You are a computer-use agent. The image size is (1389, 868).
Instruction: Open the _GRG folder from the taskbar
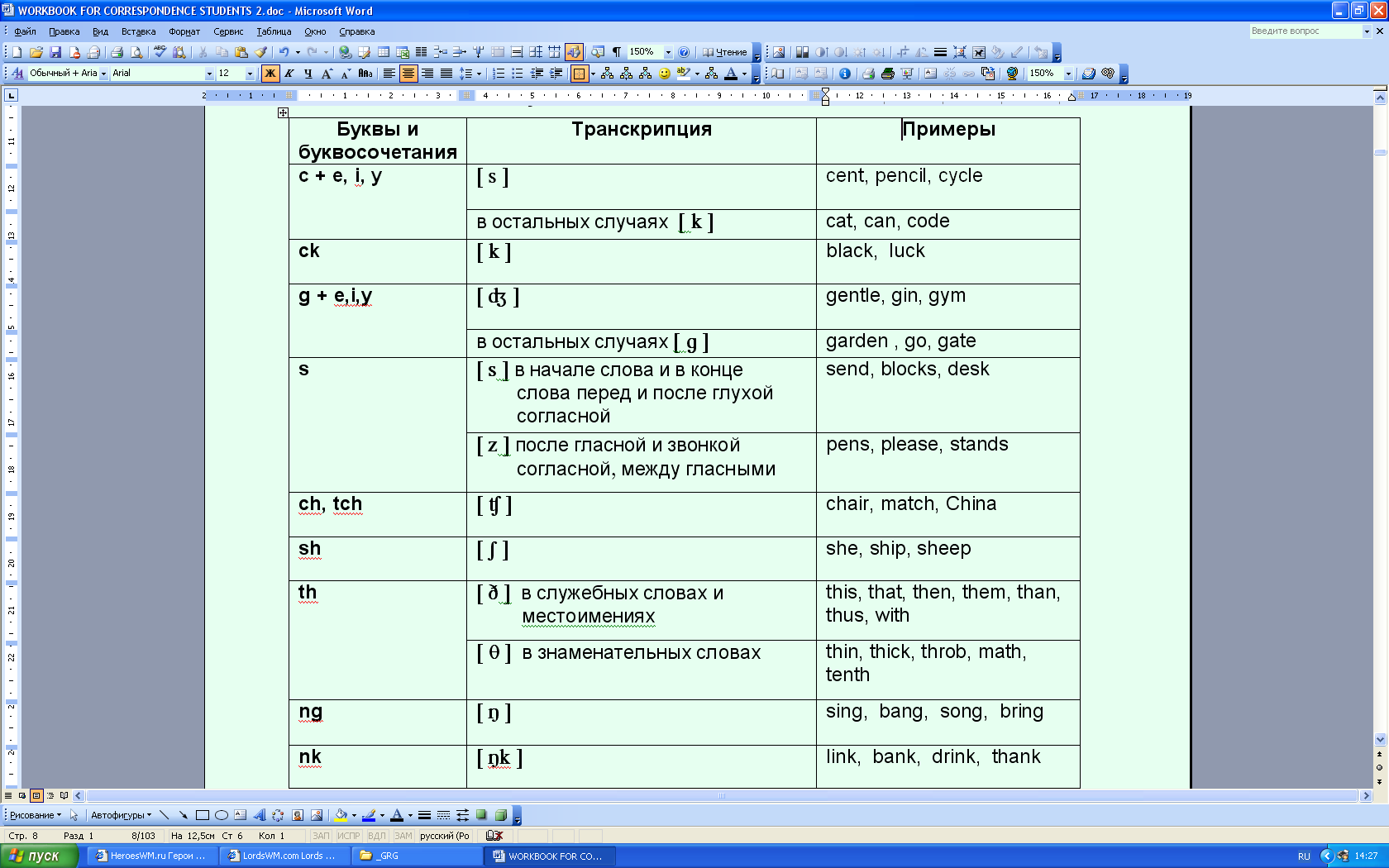click(x=416, y=856)
